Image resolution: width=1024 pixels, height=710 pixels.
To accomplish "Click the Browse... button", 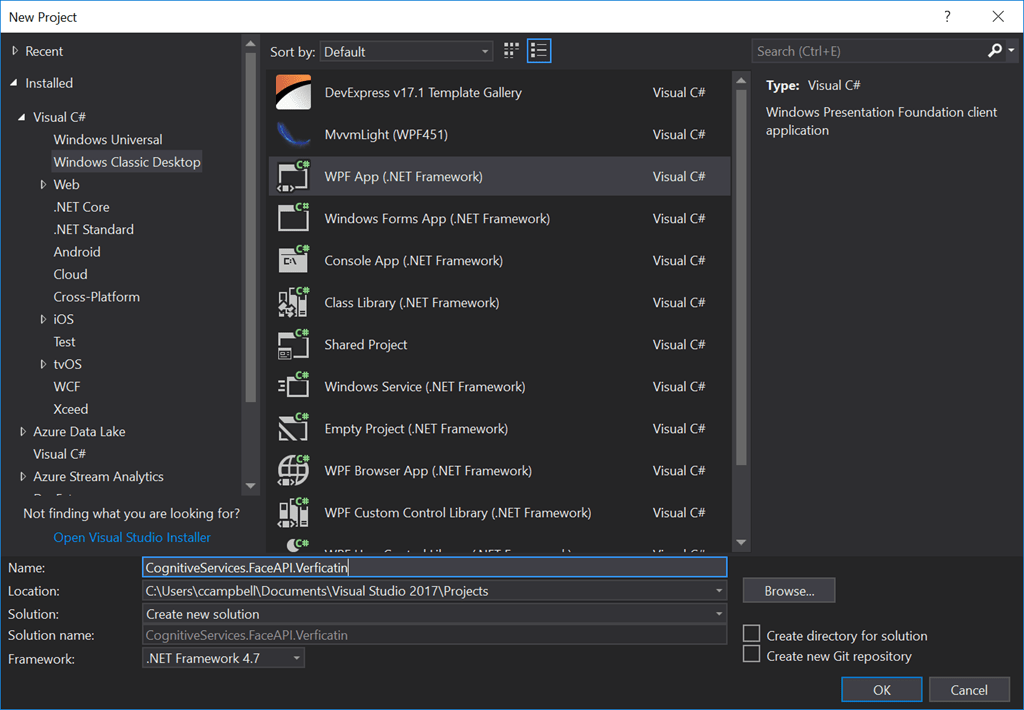I will tap(788, 591).
